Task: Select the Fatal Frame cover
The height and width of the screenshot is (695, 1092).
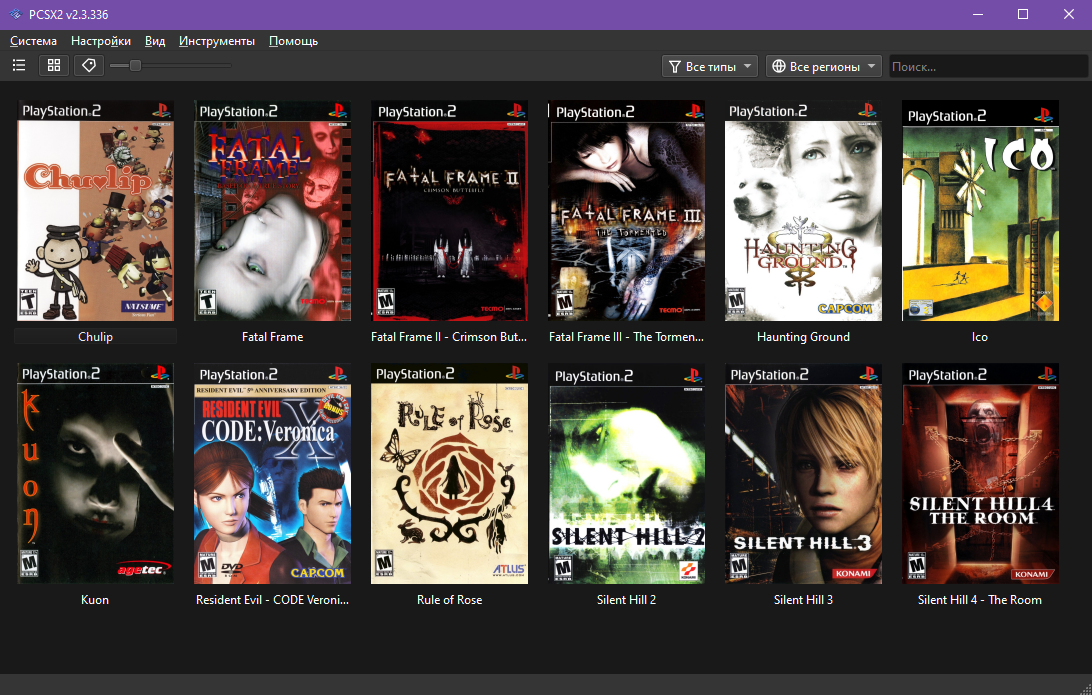Action: pos(272,210)
